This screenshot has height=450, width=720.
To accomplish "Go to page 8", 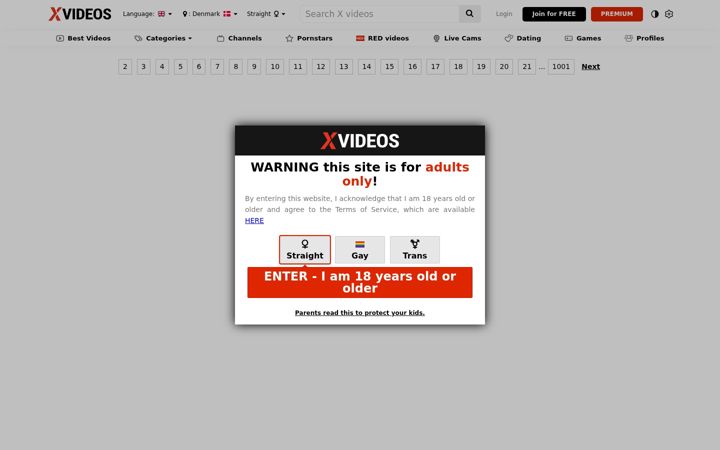I will point(236,67).
